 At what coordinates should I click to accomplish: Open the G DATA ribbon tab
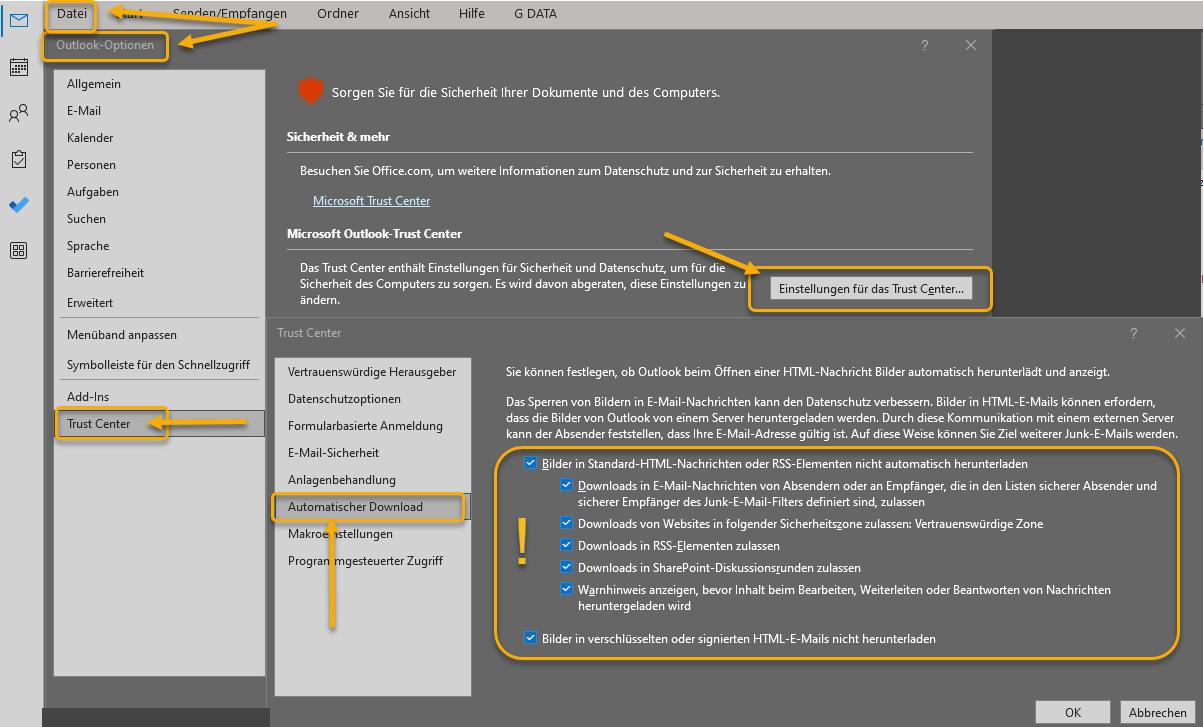click(536, 14)
